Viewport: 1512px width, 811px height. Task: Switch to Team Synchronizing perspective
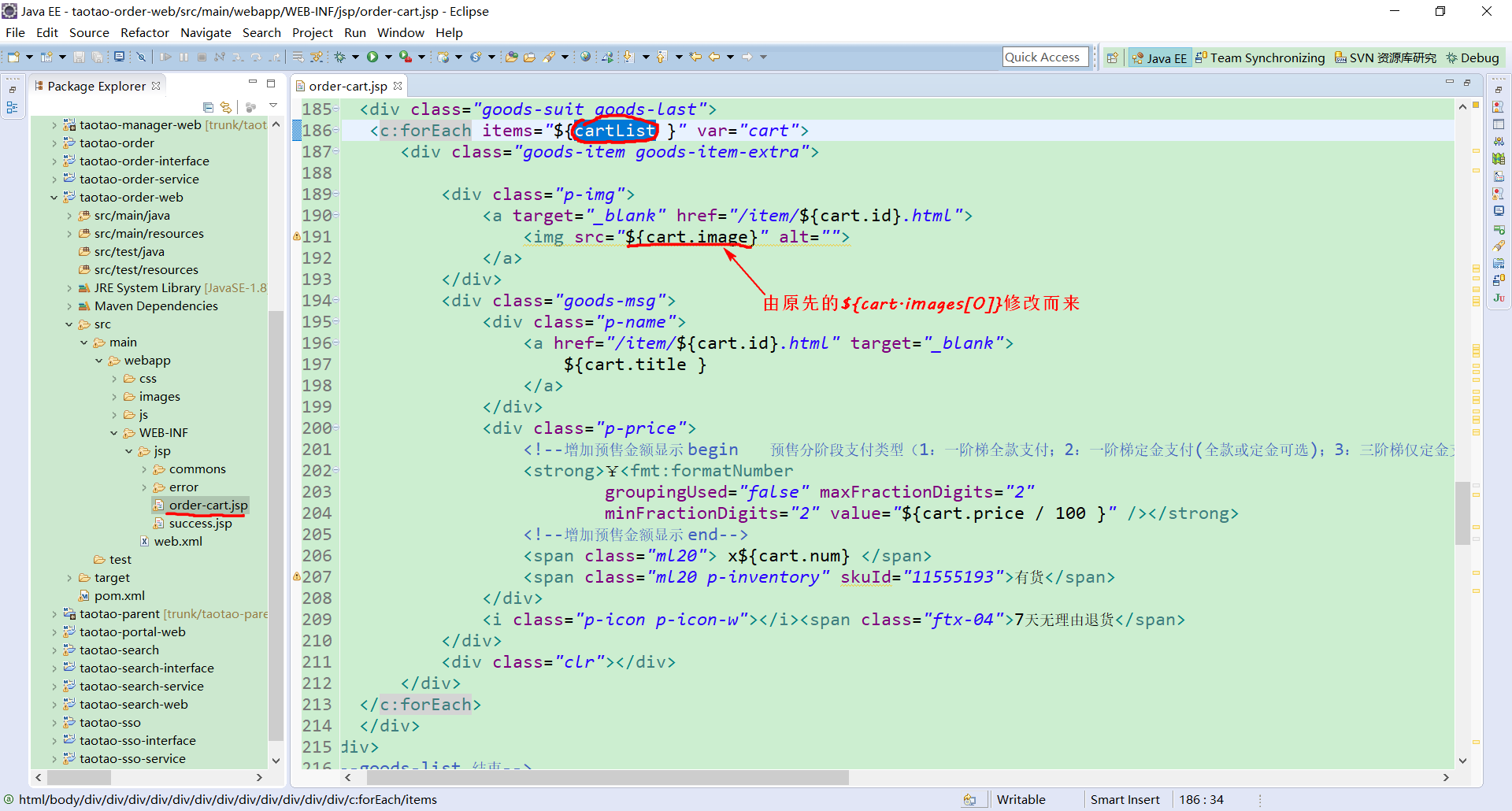1259,57
